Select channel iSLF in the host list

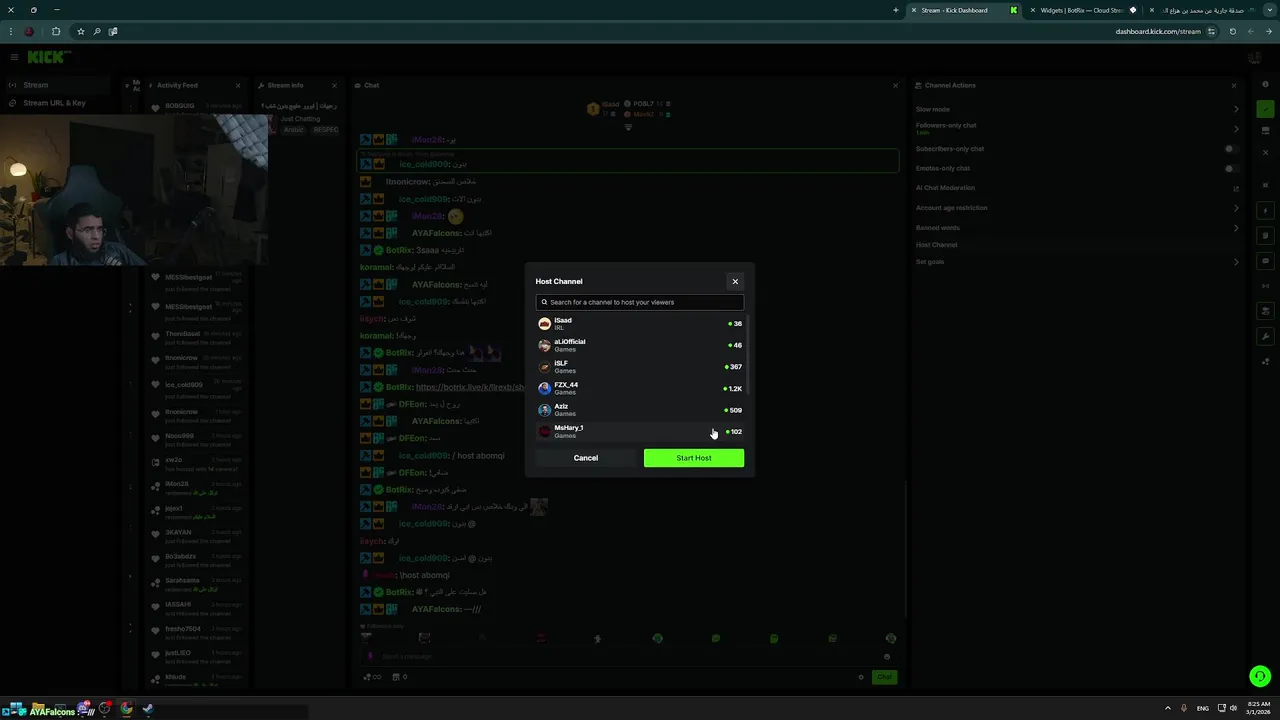point(640,367)
